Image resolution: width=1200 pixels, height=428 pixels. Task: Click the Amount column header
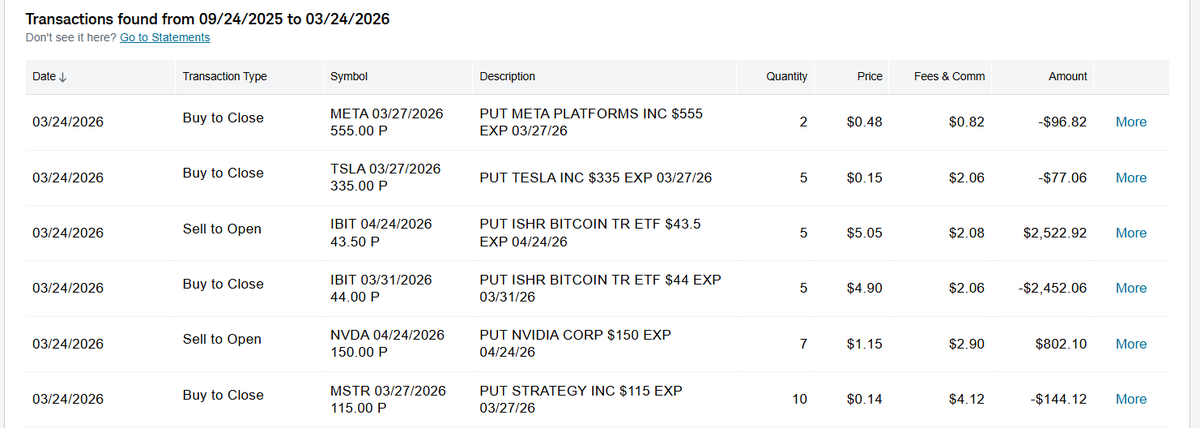click(1067, 77)
